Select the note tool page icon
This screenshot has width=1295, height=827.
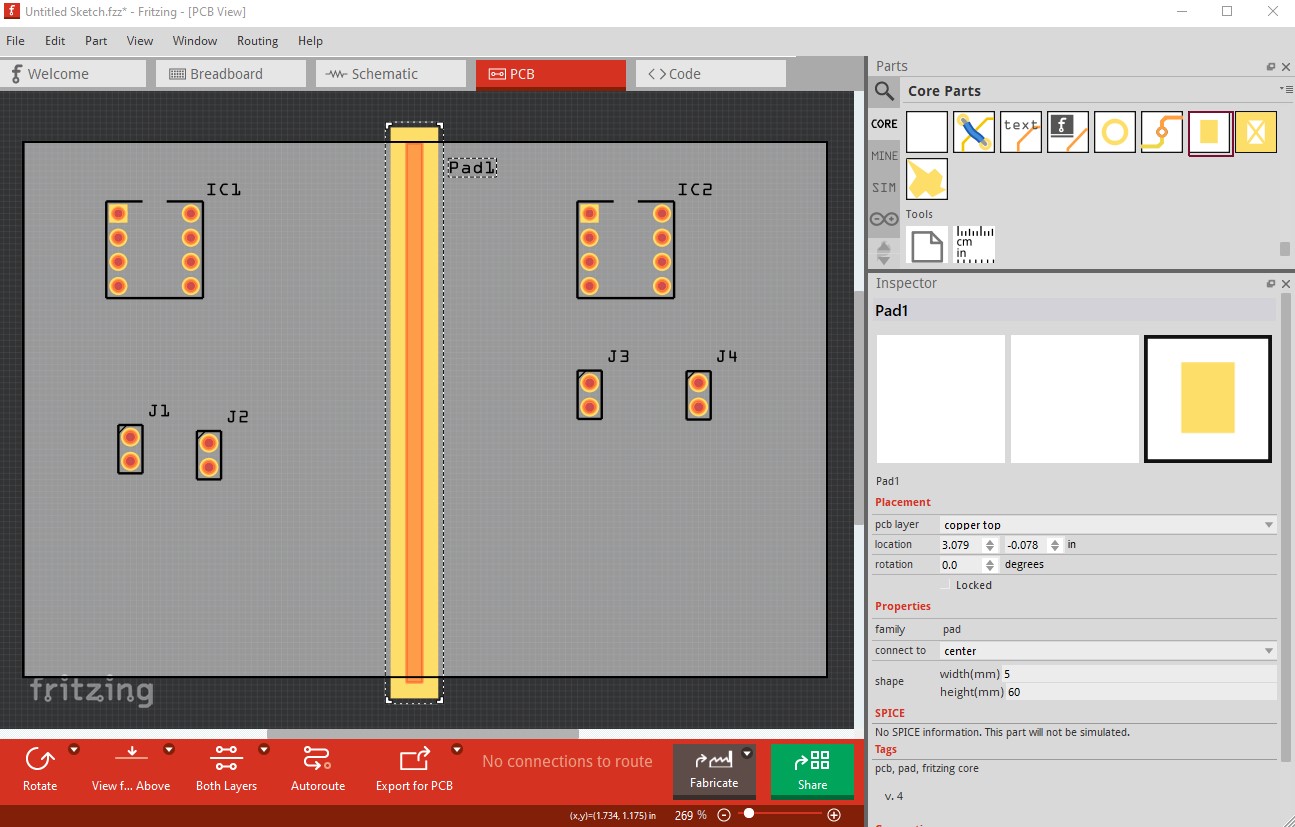point(927,244)
